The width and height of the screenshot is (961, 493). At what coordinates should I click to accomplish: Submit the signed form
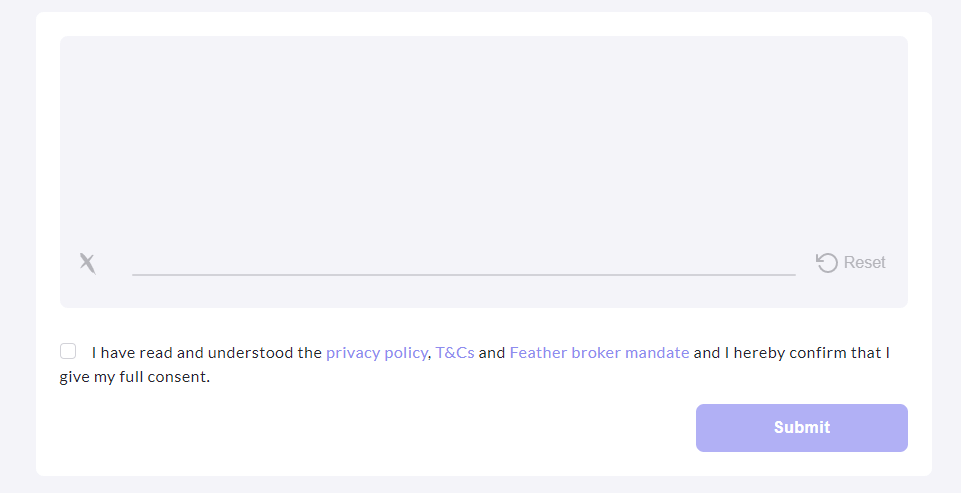[x=802, y=428]
